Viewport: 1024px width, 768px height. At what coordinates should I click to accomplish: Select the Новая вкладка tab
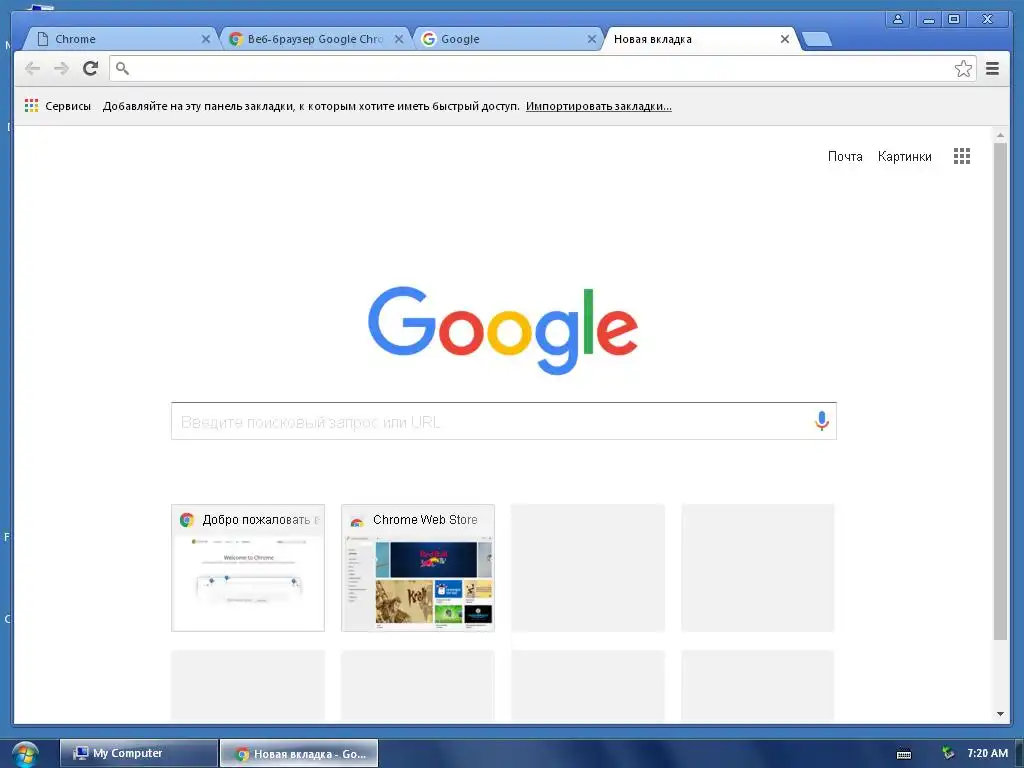(700, 39)
